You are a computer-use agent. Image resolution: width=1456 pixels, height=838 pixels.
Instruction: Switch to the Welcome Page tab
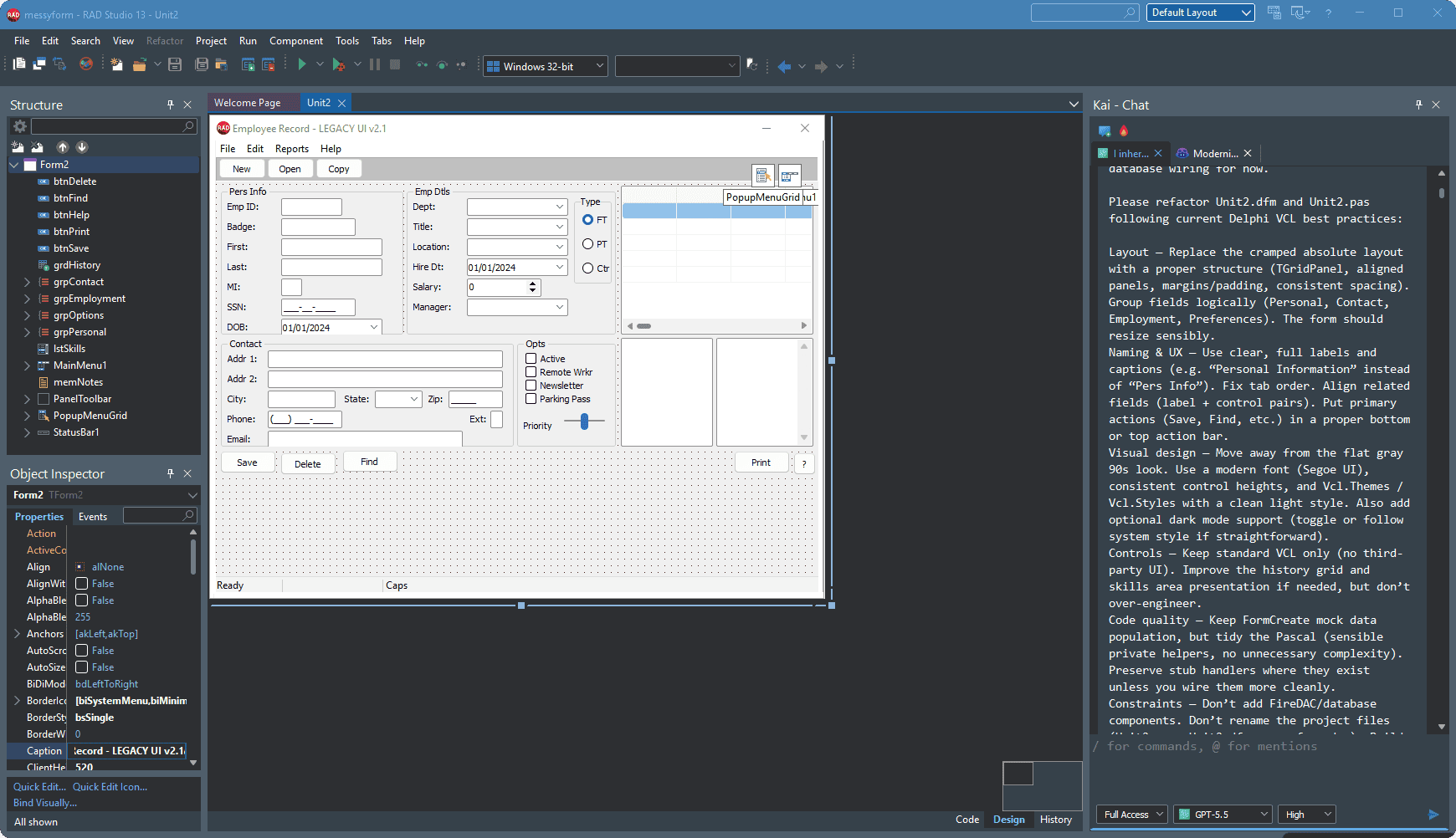click(x=248, y=103)
